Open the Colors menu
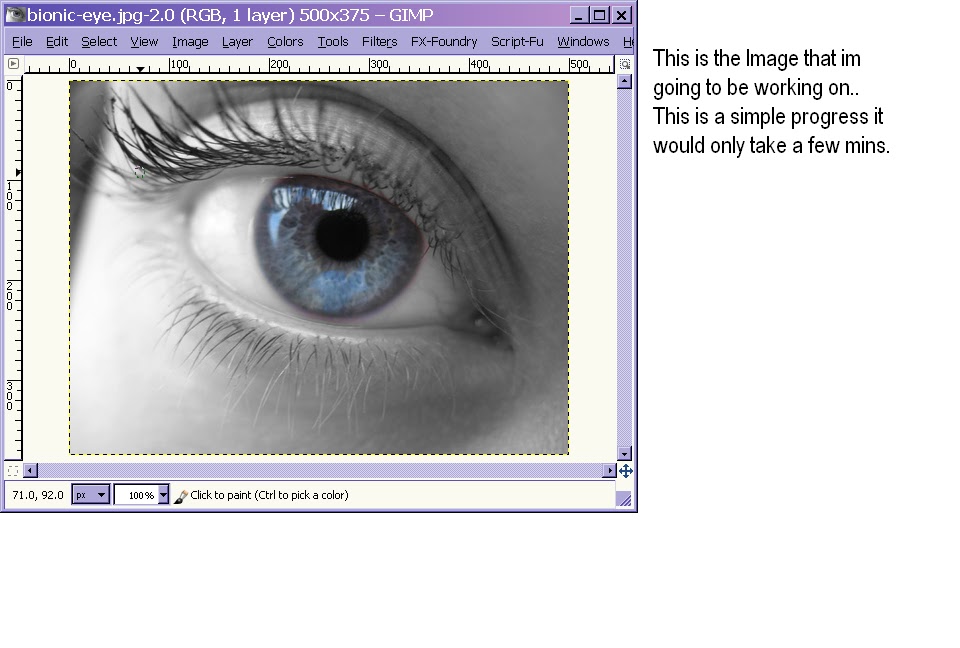 284,41
